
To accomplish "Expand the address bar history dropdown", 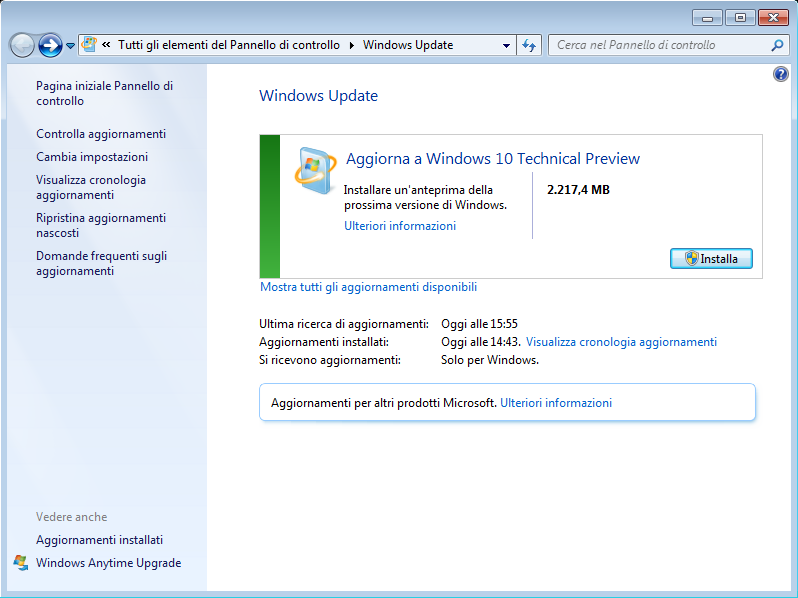I will click(x=505, y=45).
